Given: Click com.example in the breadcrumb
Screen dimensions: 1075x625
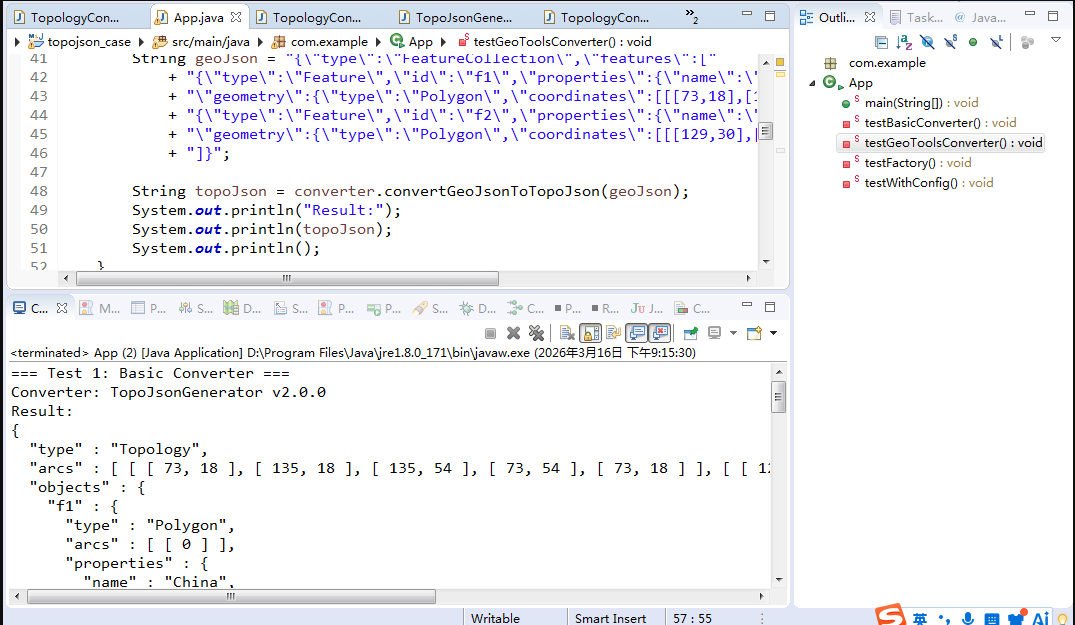Looking at the screenshot, I should (329, 42).
